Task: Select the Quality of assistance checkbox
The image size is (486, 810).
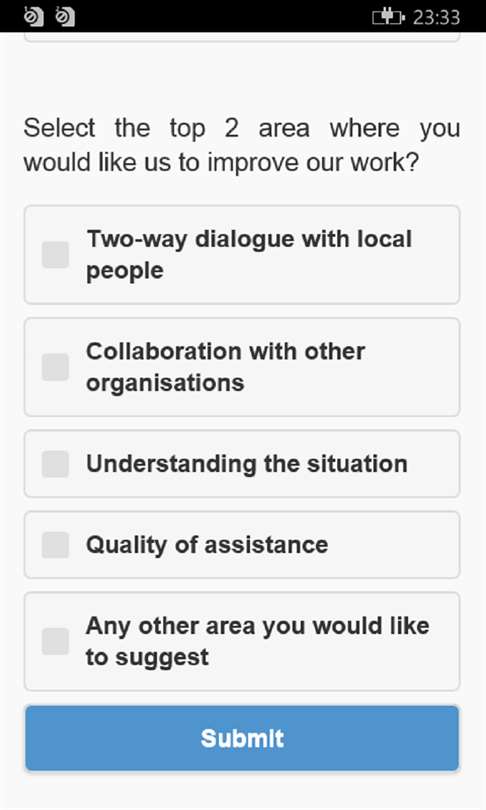Action: coord(55,545)
